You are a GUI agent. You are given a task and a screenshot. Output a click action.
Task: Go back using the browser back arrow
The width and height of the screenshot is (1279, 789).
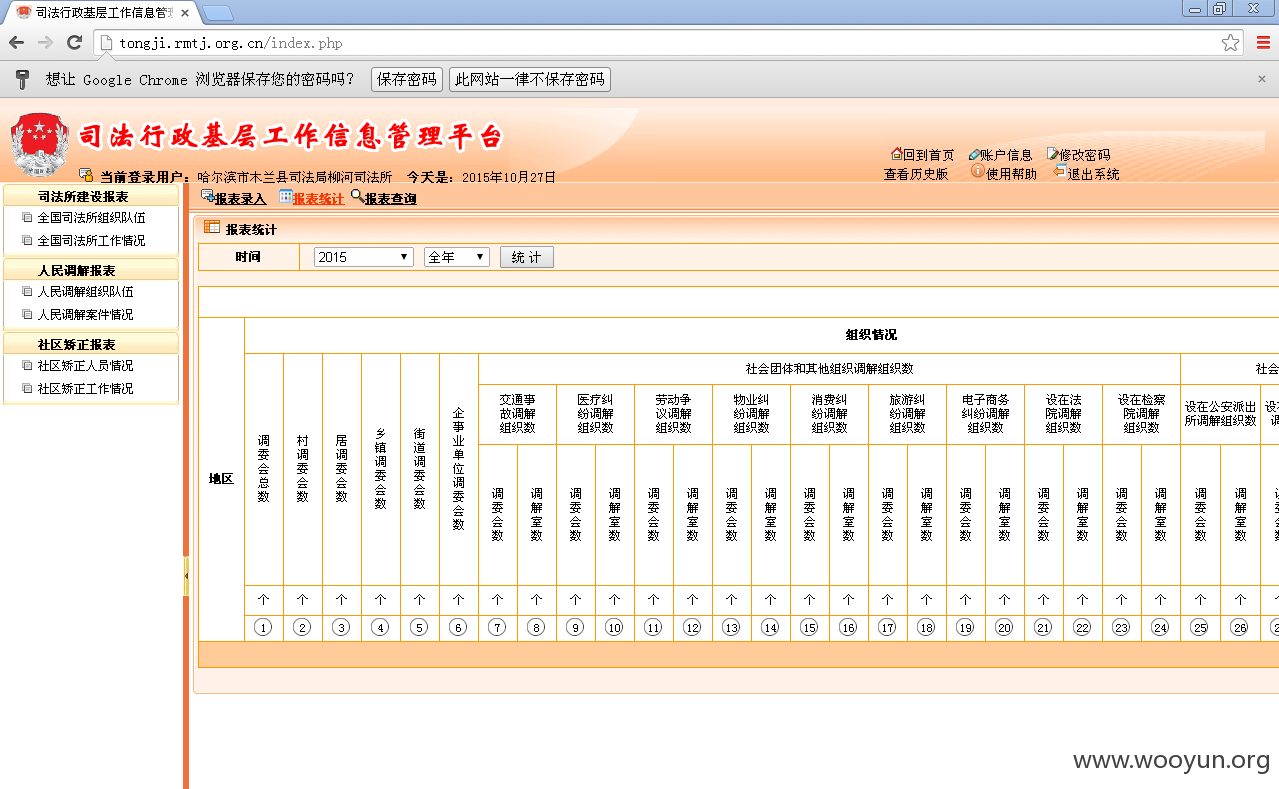[16, 43]
